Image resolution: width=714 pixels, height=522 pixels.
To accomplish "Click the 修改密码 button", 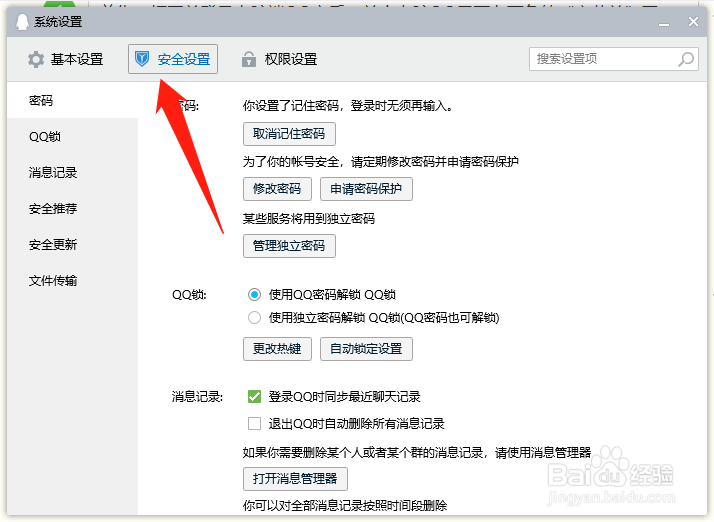I will coord(277,189).
